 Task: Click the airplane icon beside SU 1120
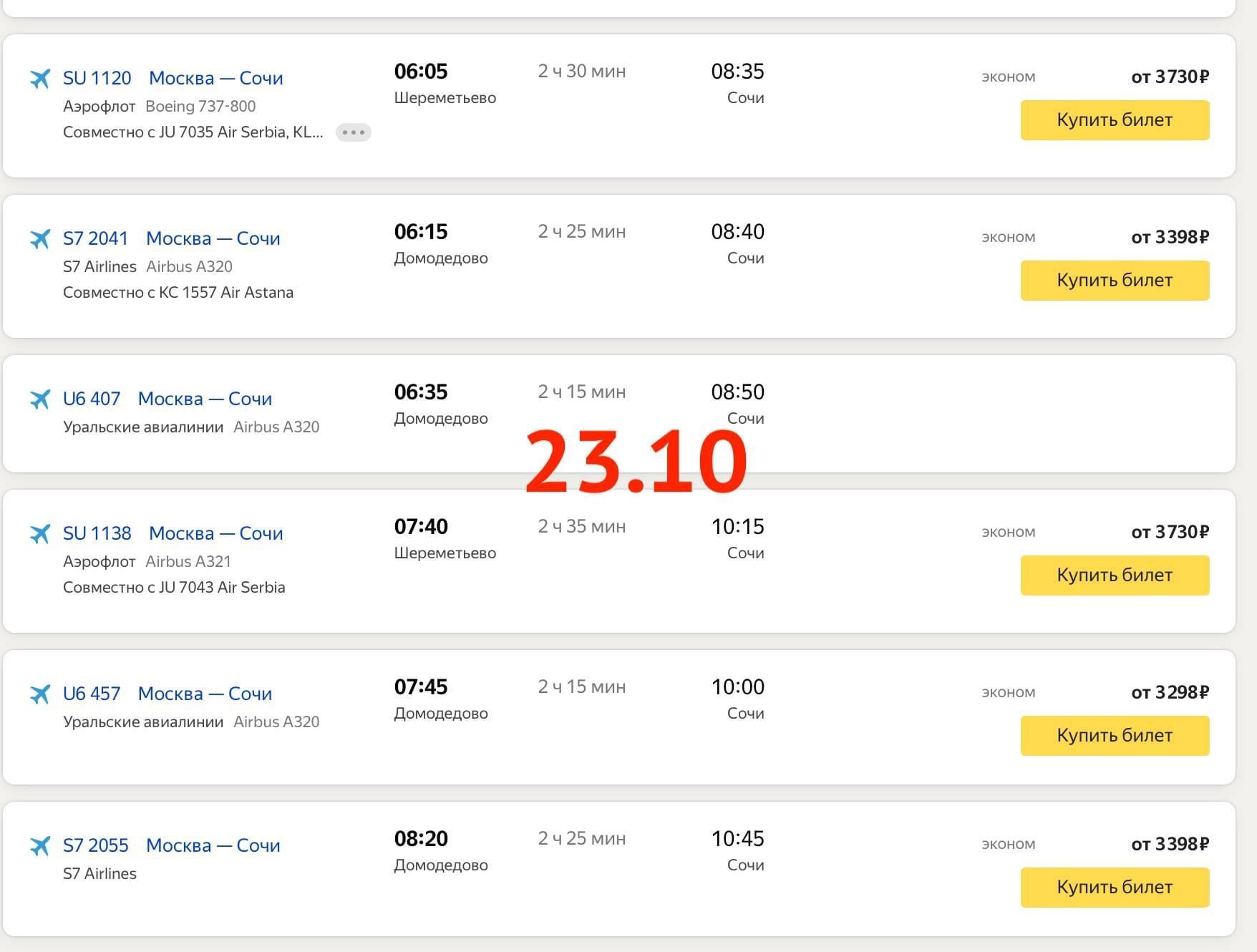[40, 78]
